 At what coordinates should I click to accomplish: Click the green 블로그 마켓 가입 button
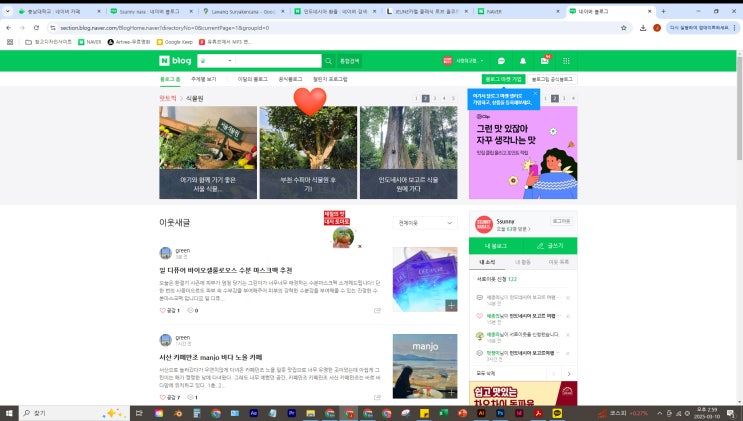click(x=503, y=79)
